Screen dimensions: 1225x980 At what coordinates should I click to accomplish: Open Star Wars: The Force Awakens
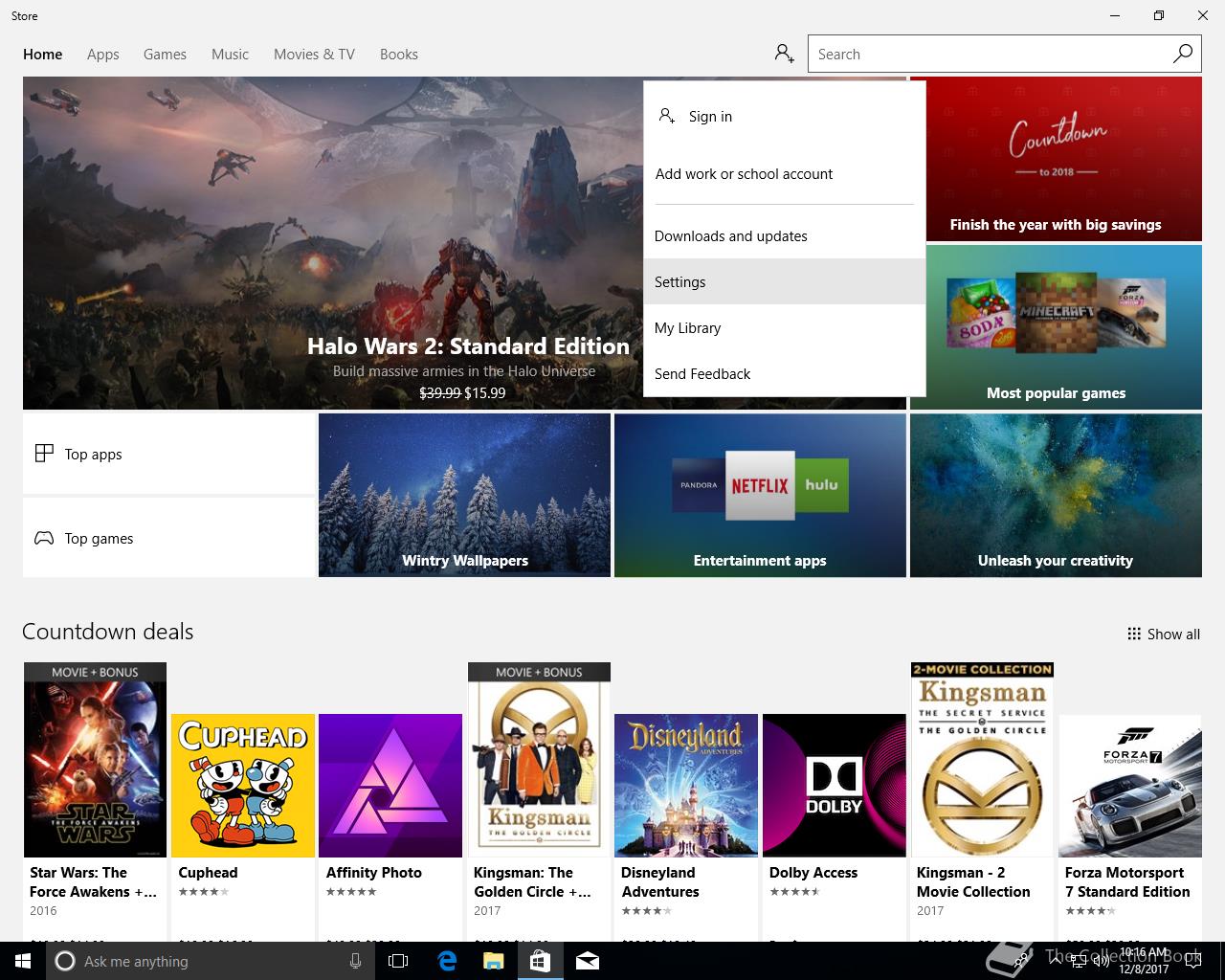(x=95, y=800)
